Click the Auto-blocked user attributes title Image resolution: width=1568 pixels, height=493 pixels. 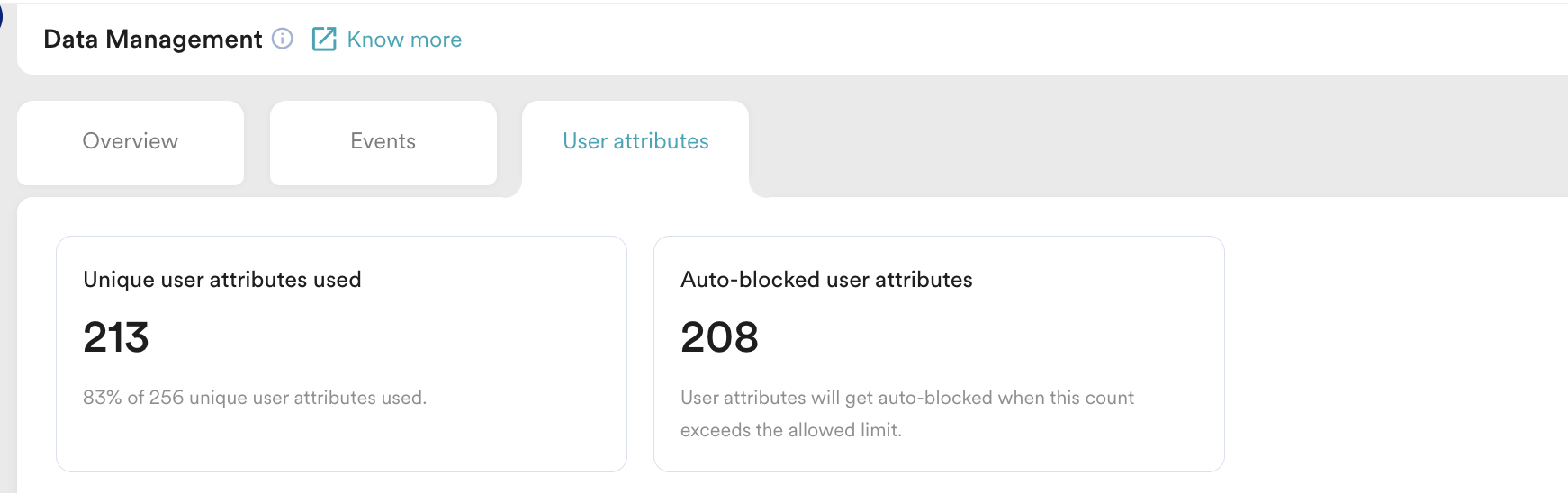tap(826, 280)
